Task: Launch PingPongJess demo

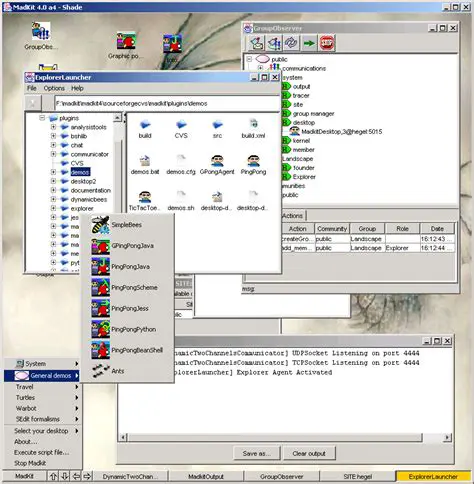Action: (x=127, y=308)
